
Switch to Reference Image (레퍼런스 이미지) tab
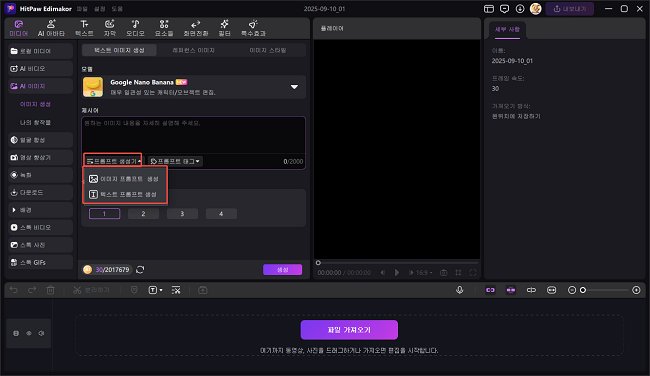tap(194, 50)
